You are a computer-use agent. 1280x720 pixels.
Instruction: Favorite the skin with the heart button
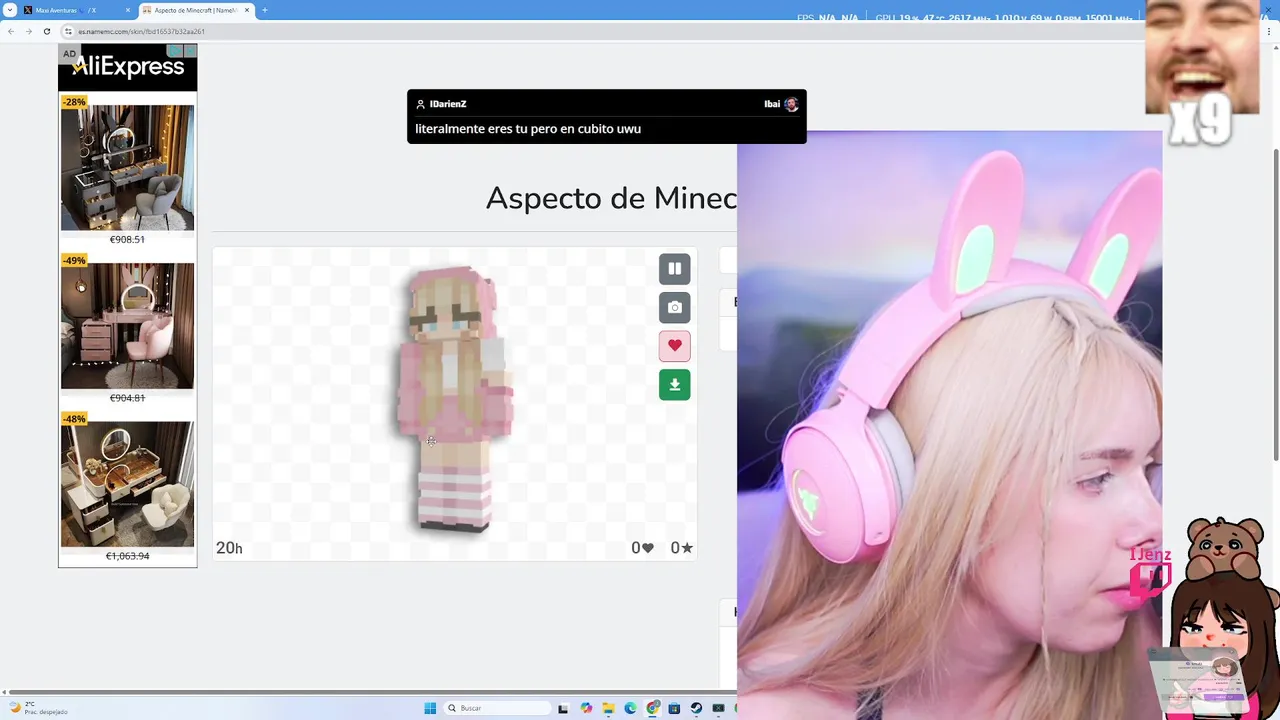point(674,346)
